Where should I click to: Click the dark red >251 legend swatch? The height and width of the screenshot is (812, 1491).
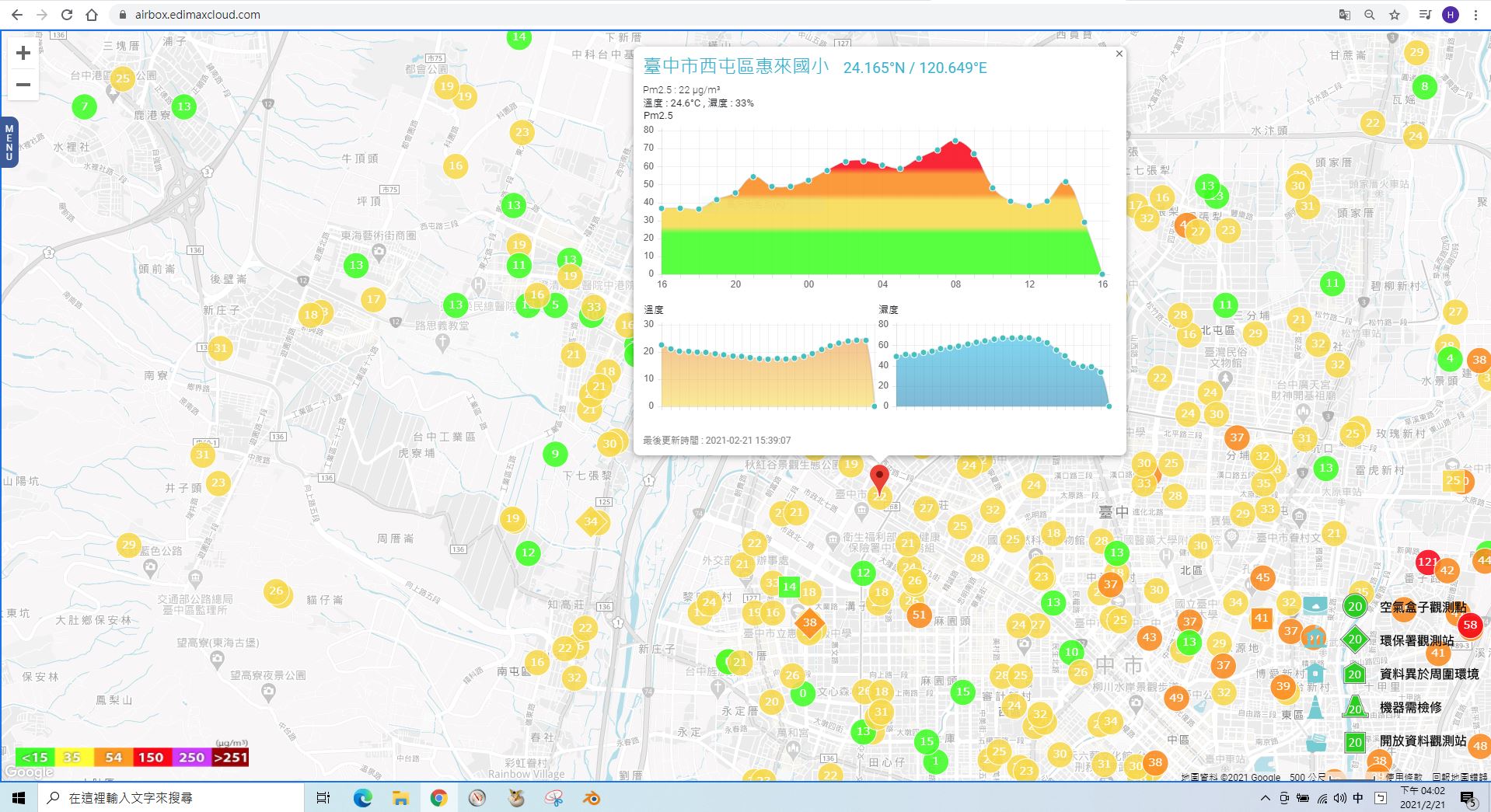(230, 757)
